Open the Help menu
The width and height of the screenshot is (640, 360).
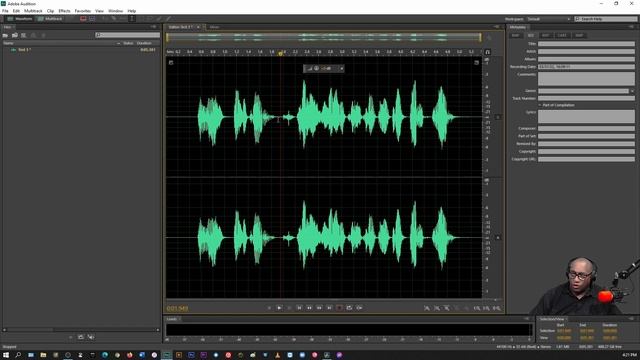(131, 11)
